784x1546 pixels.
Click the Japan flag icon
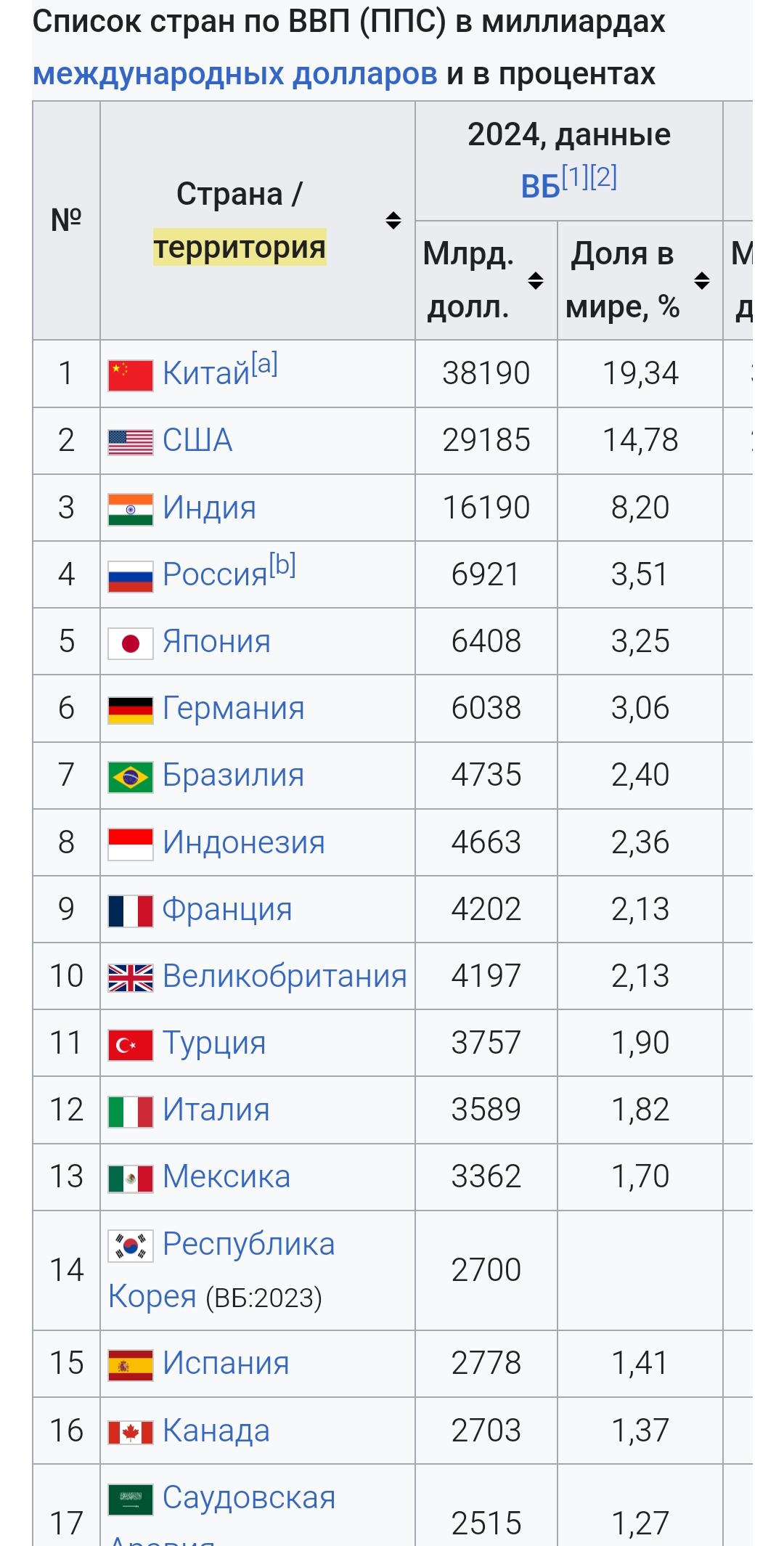[131, 643]
